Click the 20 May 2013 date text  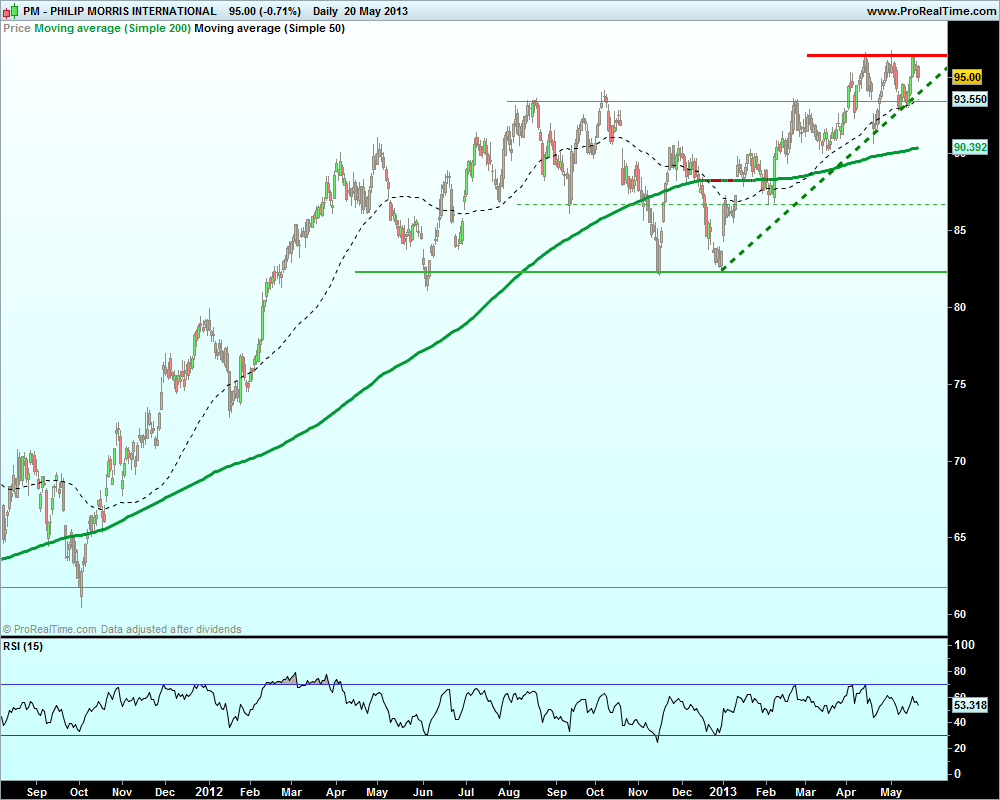(x=376, y=11)
